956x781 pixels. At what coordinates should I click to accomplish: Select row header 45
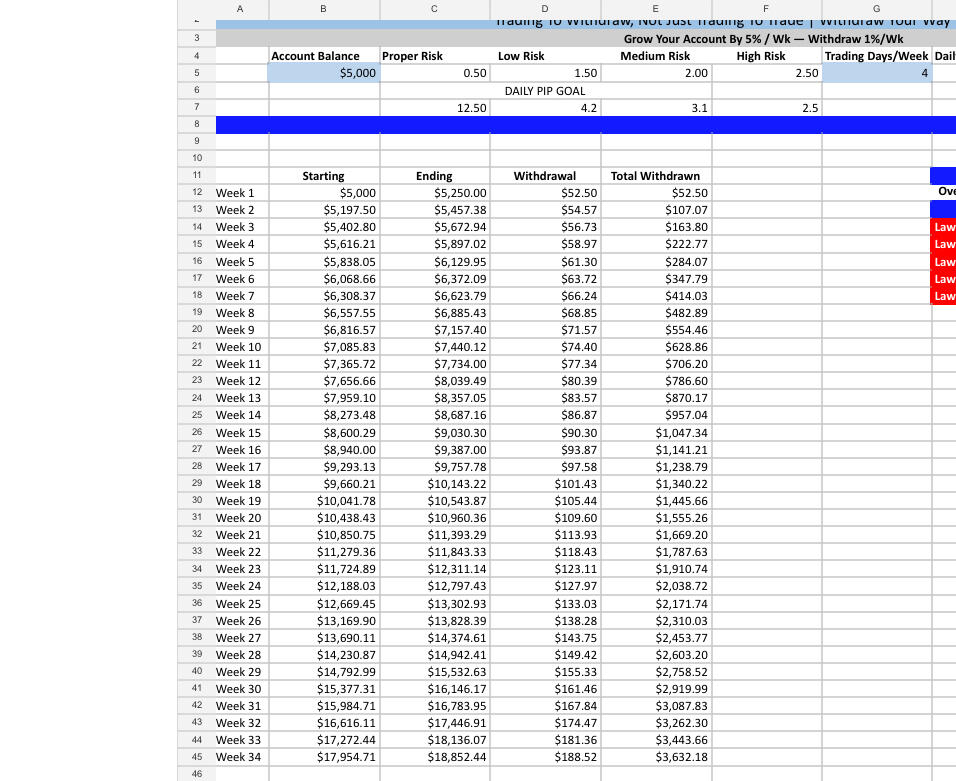tap(196, 757)
